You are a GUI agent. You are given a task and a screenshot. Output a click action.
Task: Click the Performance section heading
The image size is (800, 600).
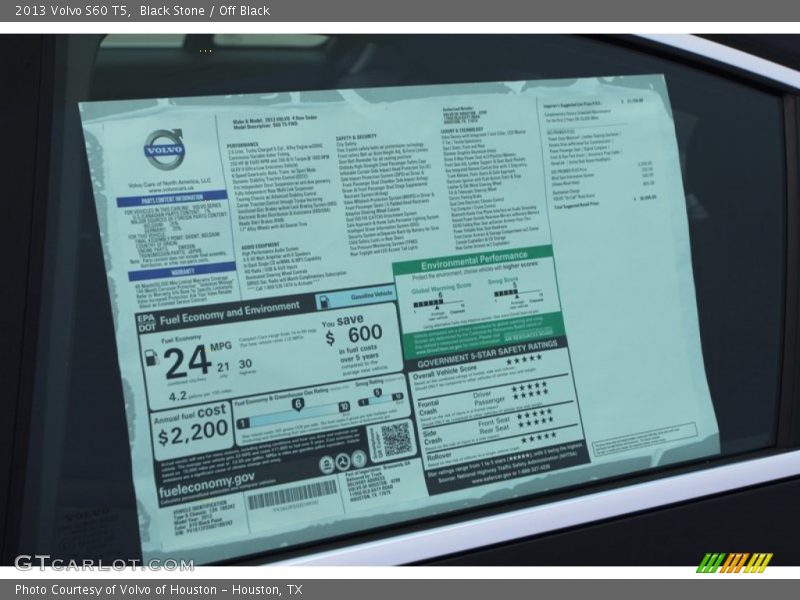(x=243, y=145)
